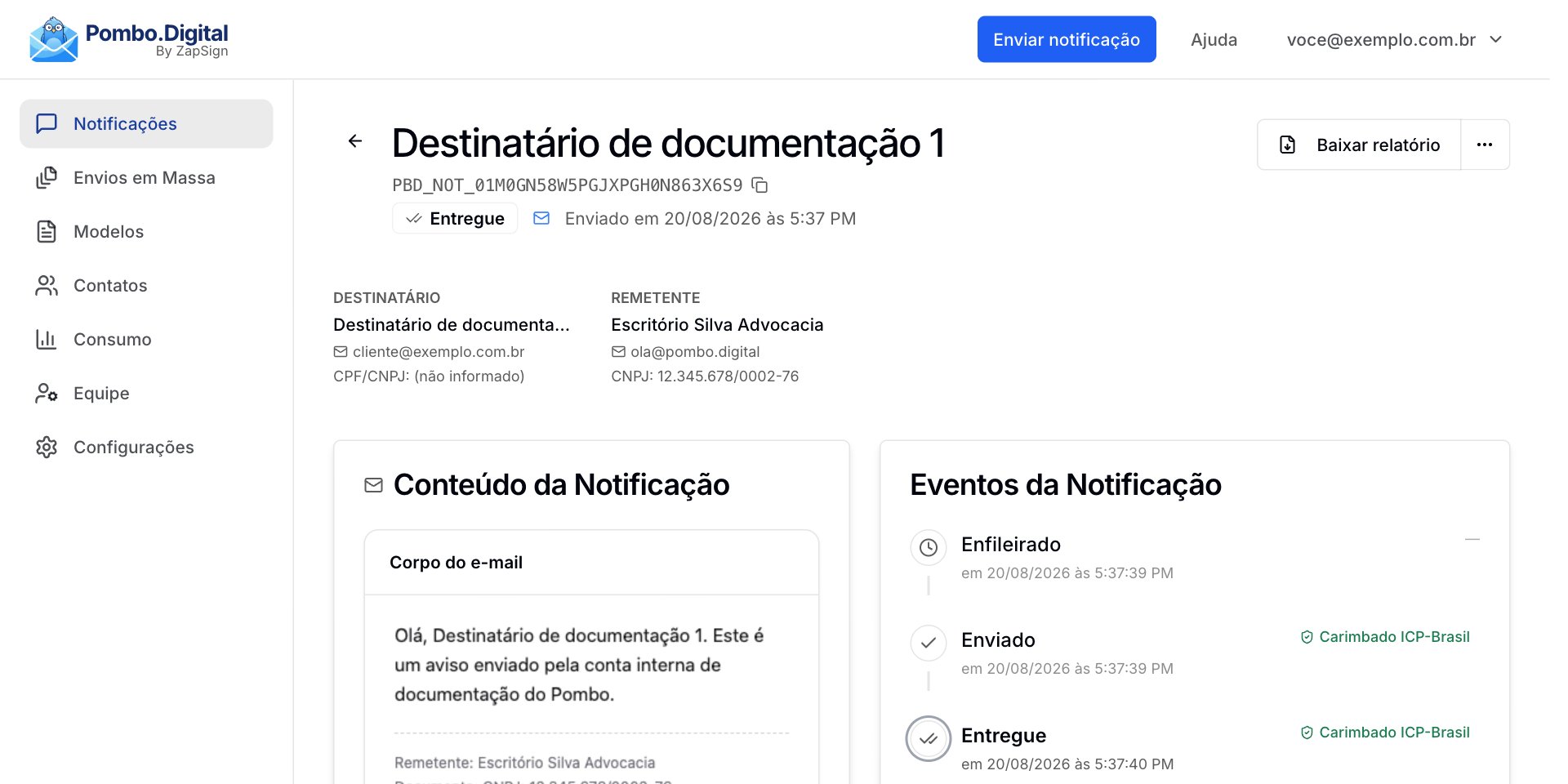This screenshot has height=784, width=1568.
Task: Click the Enfileirado event title
Action: [x=1011, y=545]
